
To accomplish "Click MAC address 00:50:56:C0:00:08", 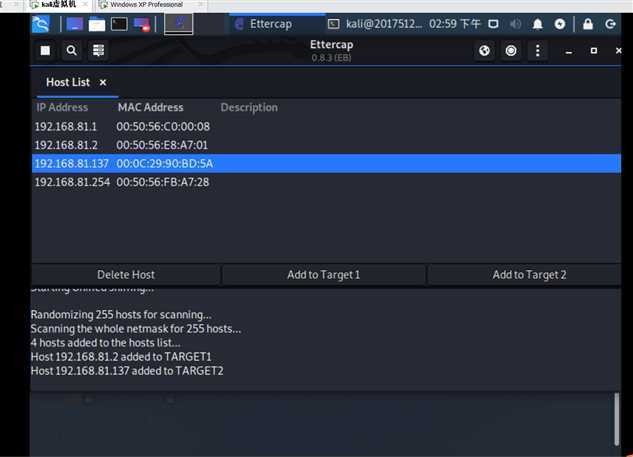I will 163,127.
